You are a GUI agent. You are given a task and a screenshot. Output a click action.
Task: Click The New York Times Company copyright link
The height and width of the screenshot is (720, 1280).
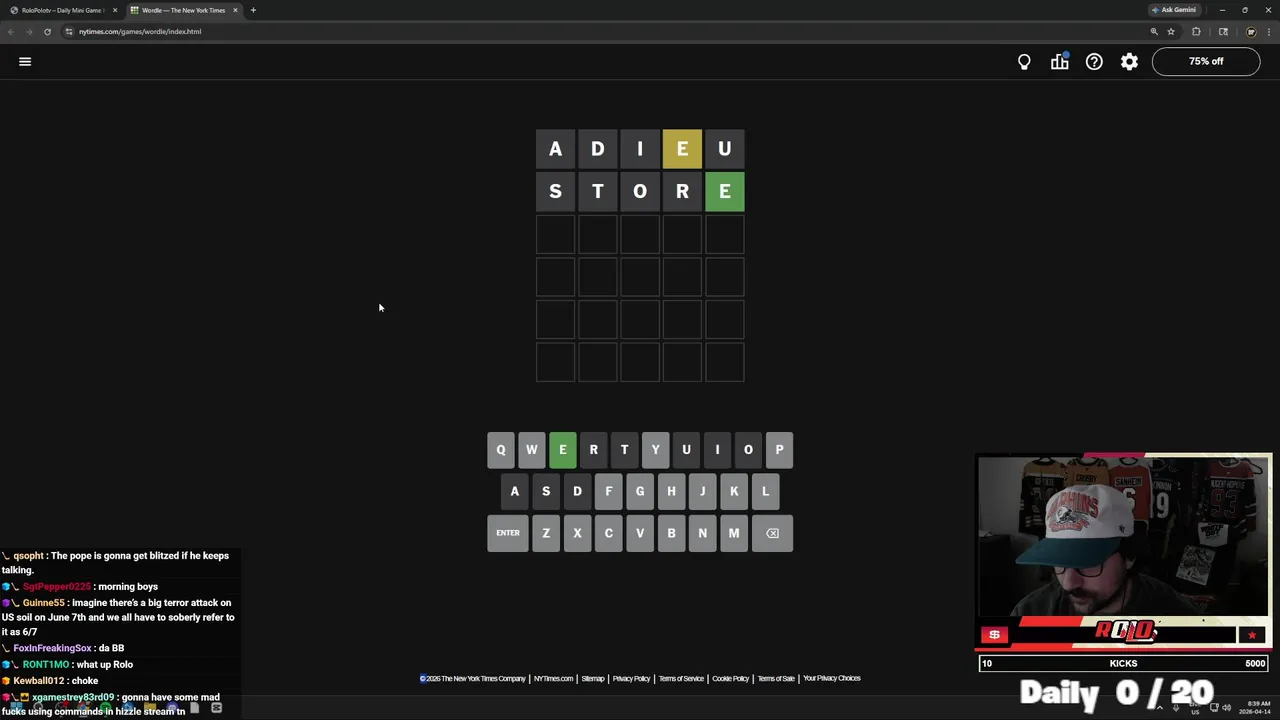(x=473, y=679)
